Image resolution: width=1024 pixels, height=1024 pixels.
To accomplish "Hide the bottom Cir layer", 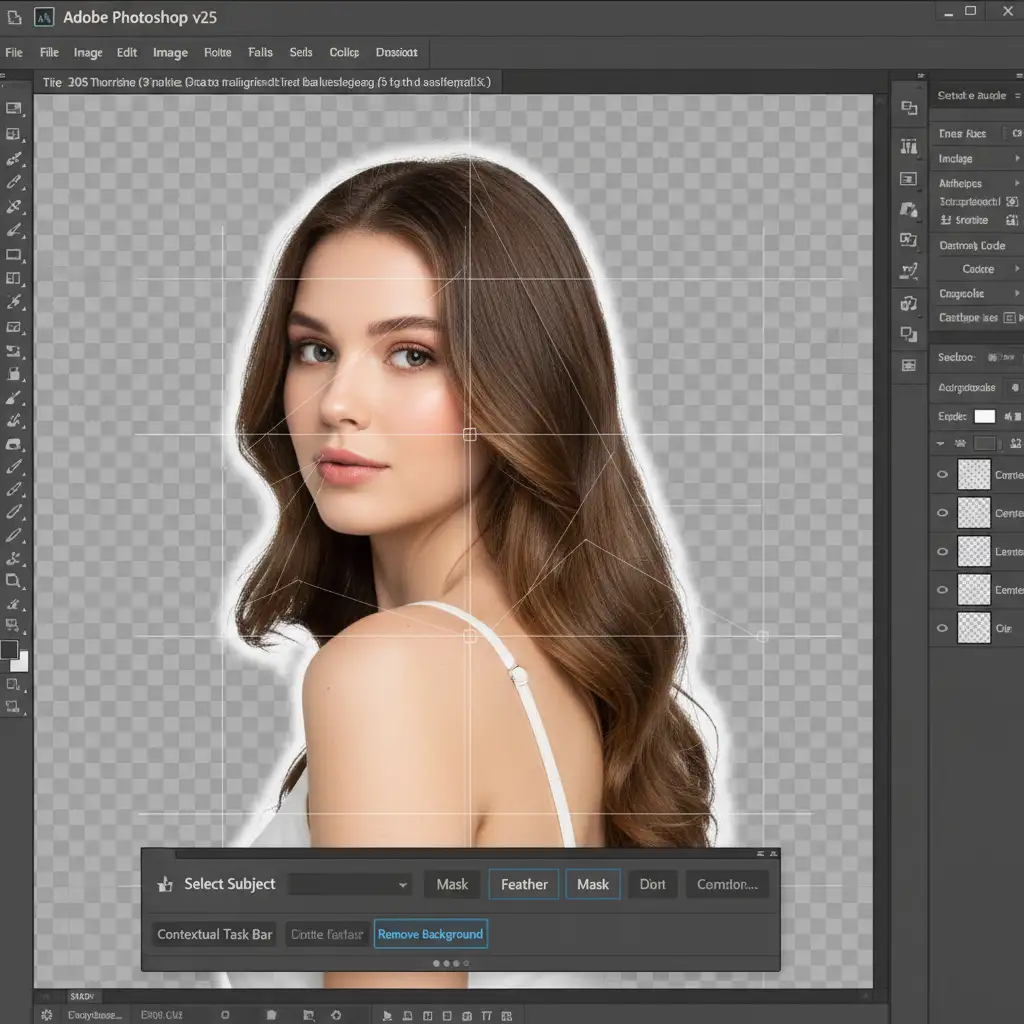I will click(942, 628).
